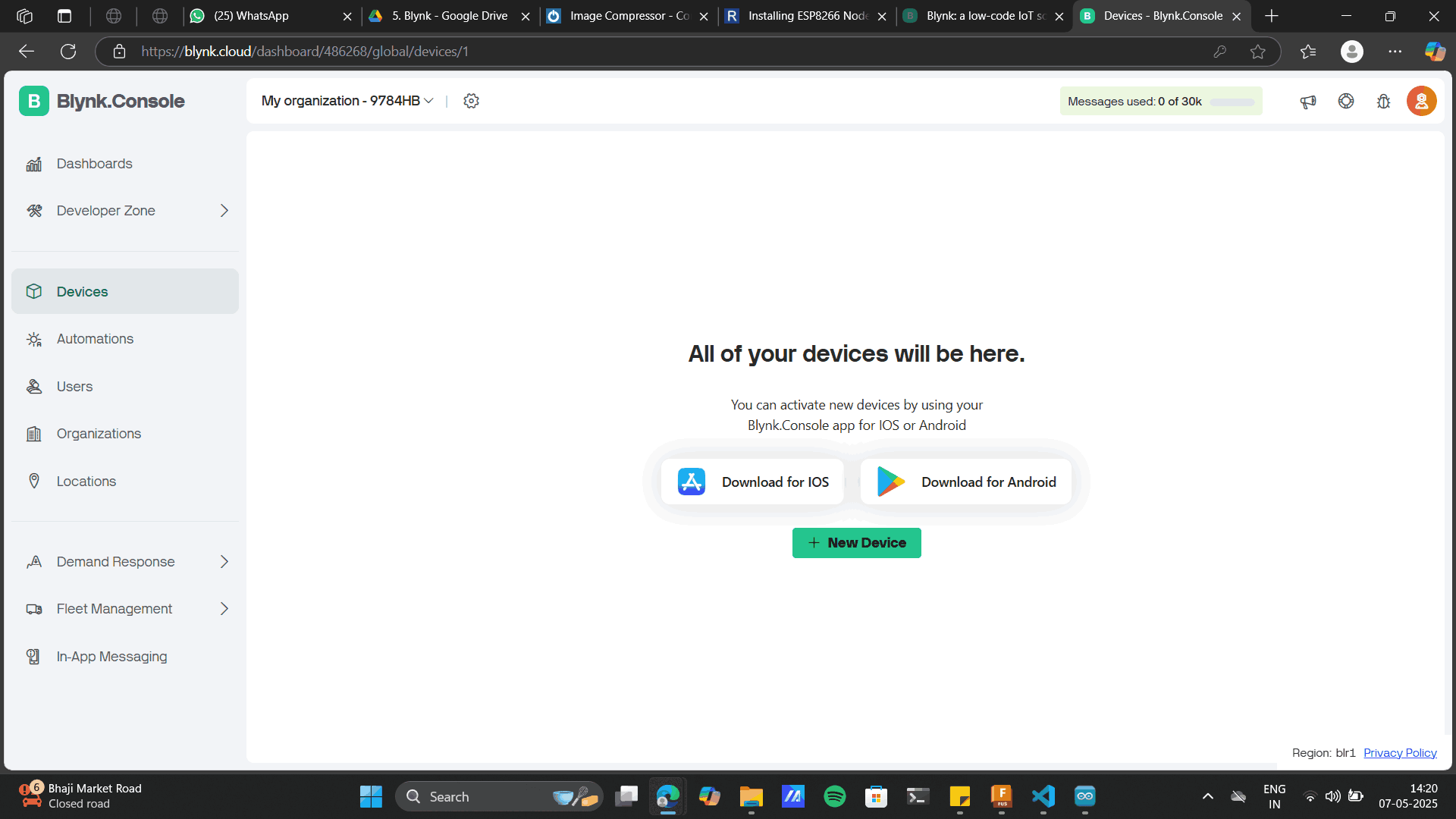Image resolution: width=1456 pixels, height=819 pixels.
Task: Open the help lifebuoy icon
Action: 1346,101
